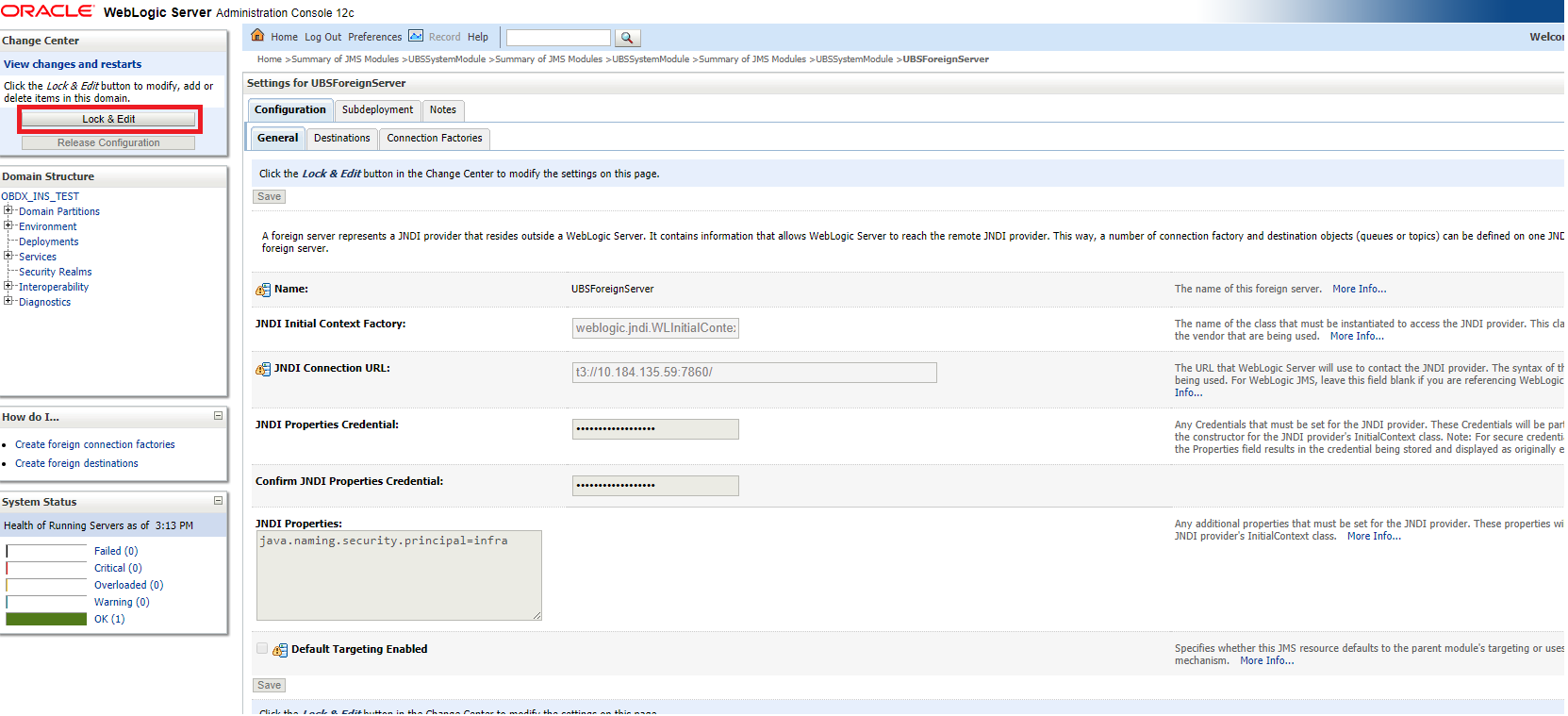Screen dimensions: 1568x716
Task: Click More Info for Default Targeting
Action: click(1266, 660)
